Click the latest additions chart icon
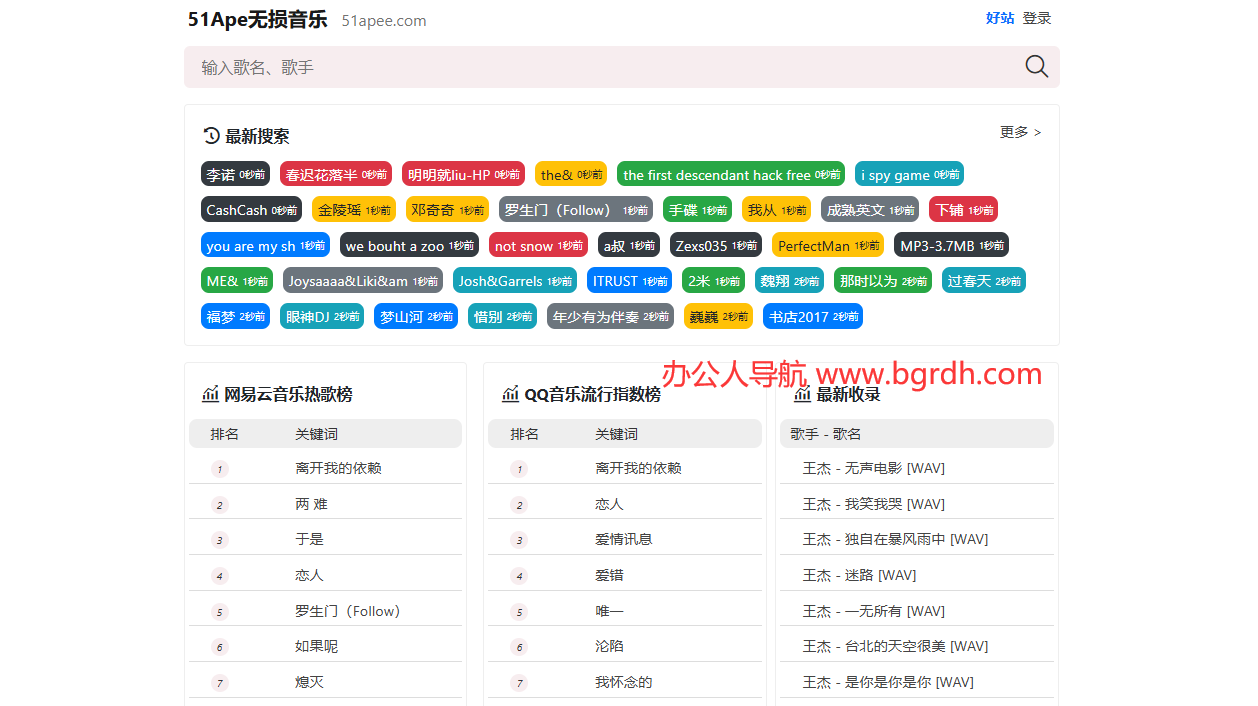 coord(802,394)
